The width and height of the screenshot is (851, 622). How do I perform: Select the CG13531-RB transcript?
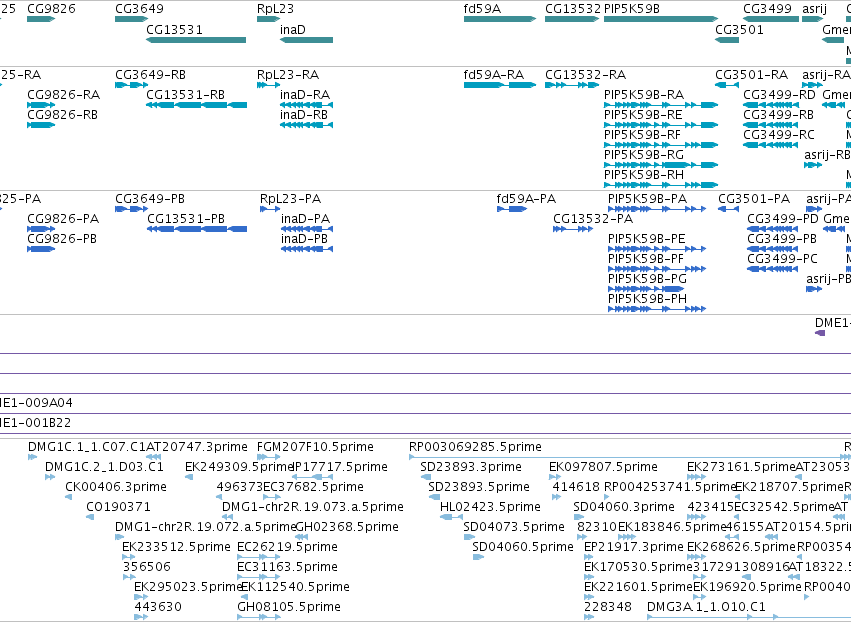196,105
